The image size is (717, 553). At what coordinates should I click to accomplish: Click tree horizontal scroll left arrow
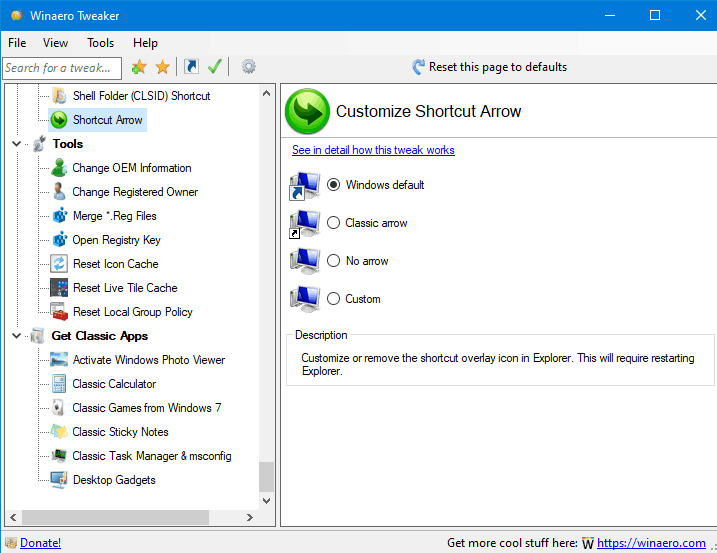tap(13, 517)
